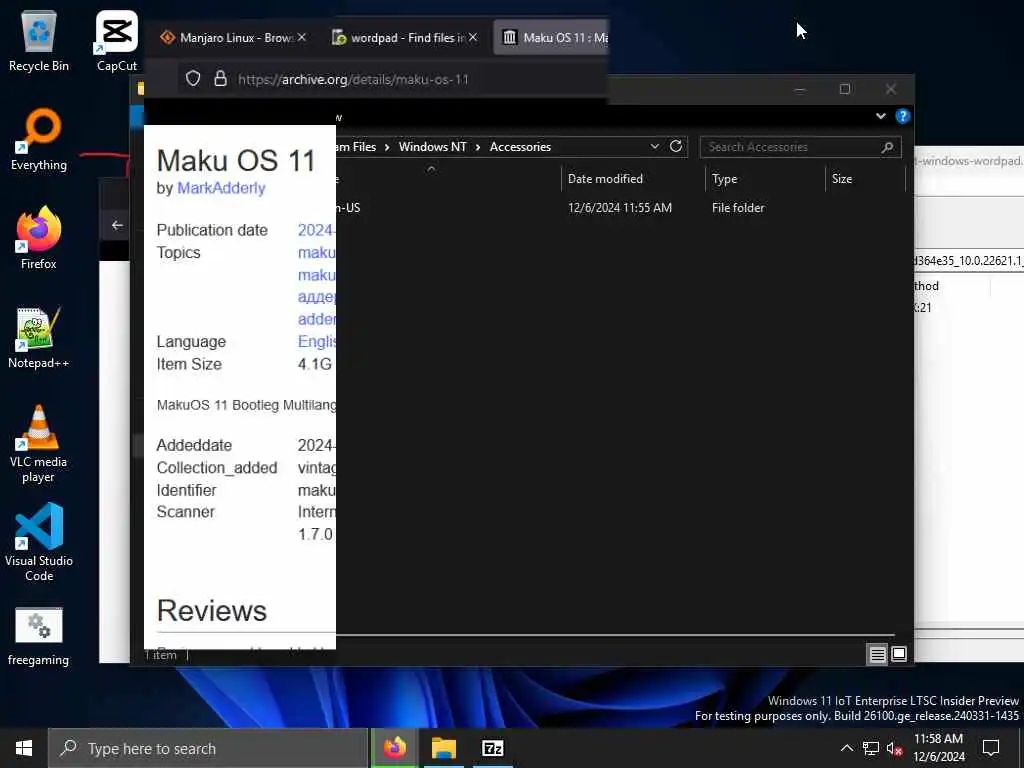Select the Maku OS 11 tab

pos(552,38)
